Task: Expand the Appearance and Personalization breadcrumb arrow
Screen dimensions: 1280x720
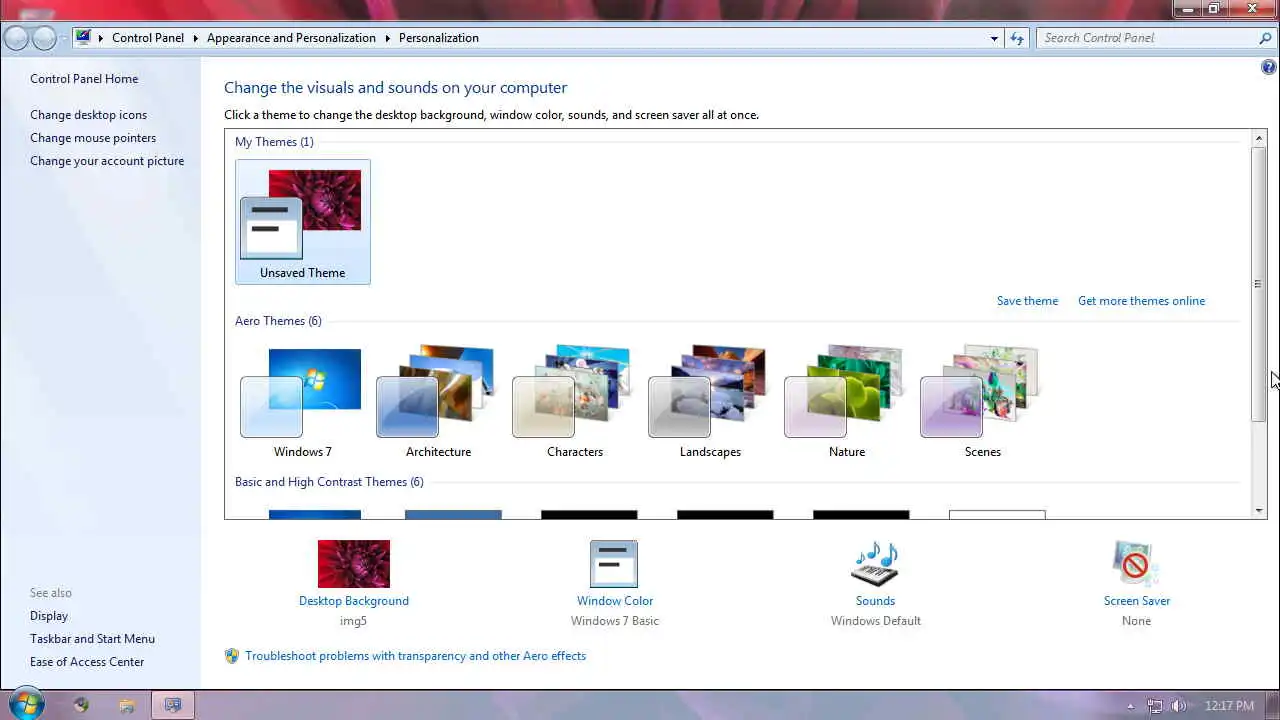Action: [x=387, y=38]
